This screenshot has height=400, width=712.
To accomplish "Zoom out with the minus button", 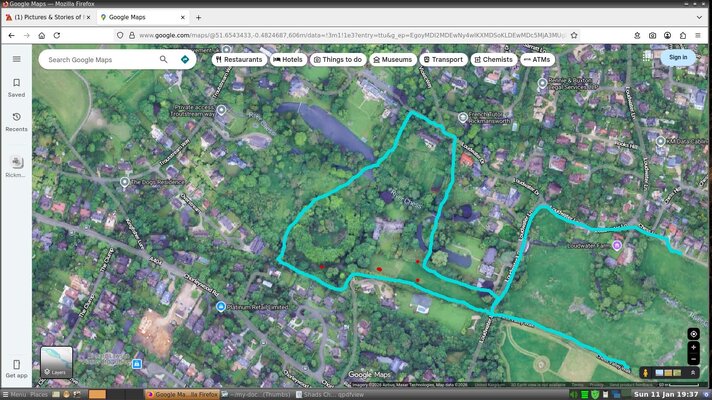I will point(693,359).
